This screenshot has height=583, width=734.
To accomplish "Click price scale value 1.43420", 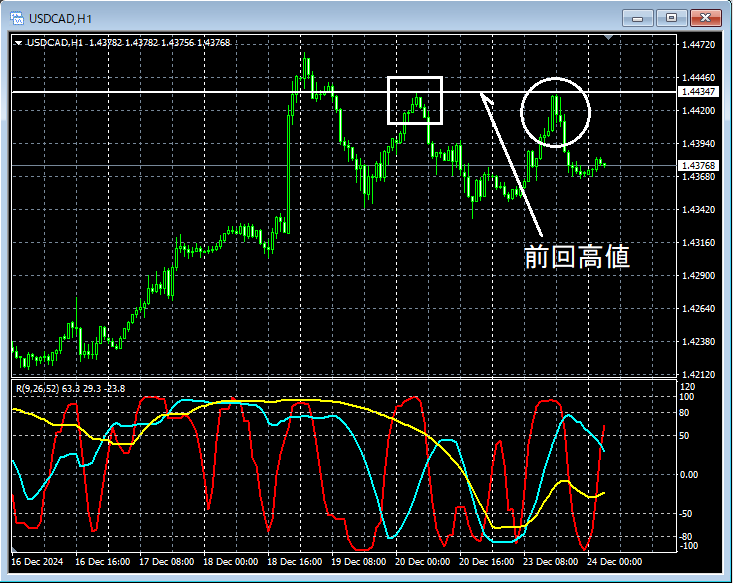I will pos(698,209).
